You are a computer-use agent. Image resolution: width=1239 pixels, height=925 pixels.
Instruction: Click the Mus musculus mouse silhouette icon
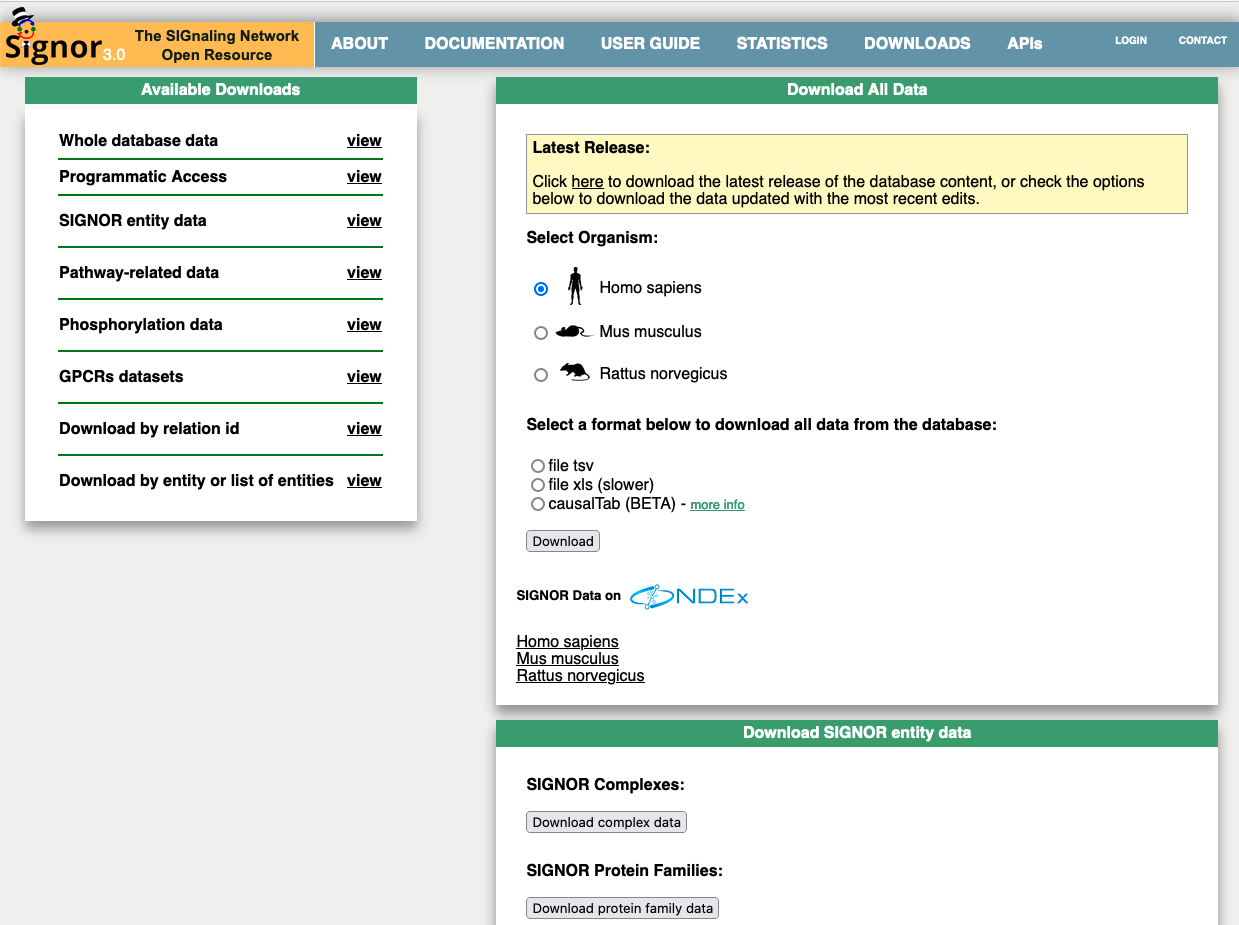coord(575,332)
